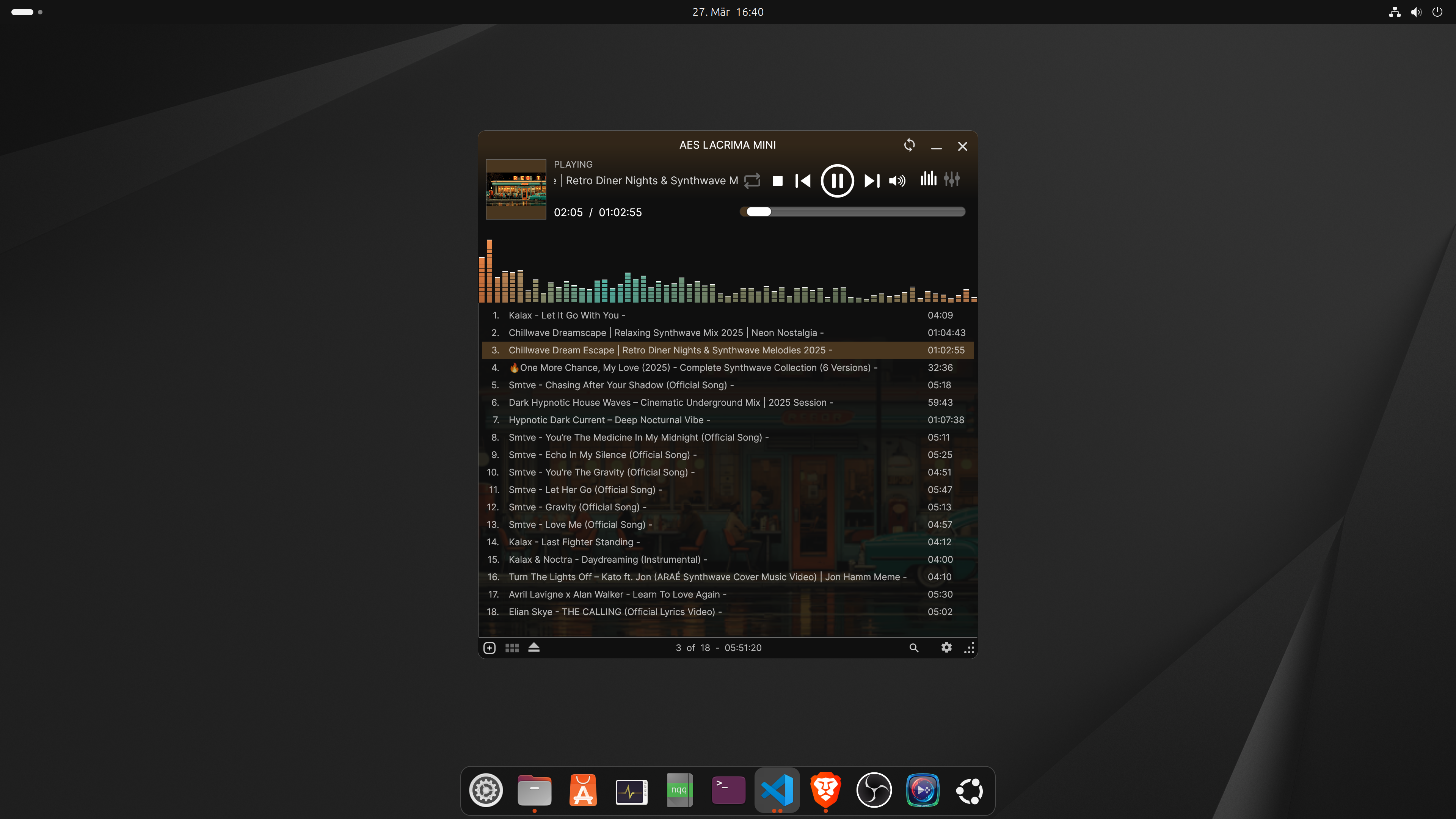Open Files manager from the dock
This screenshot has width=1456, height=819.
click(534, 790)
